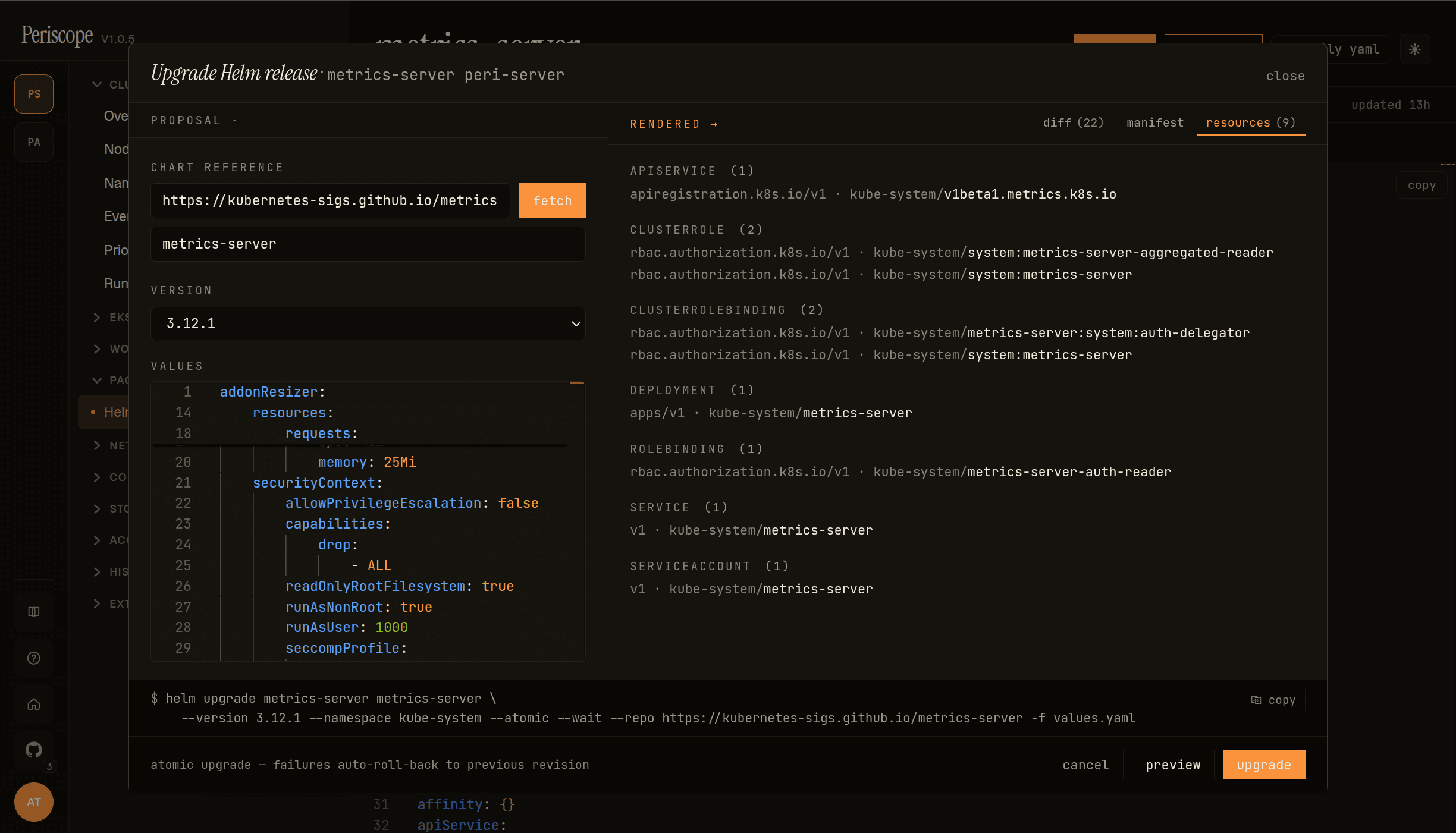Viewport: 1456px width, 833px height.
Task: Open the Nodes sidebar item
Action: 116,149
